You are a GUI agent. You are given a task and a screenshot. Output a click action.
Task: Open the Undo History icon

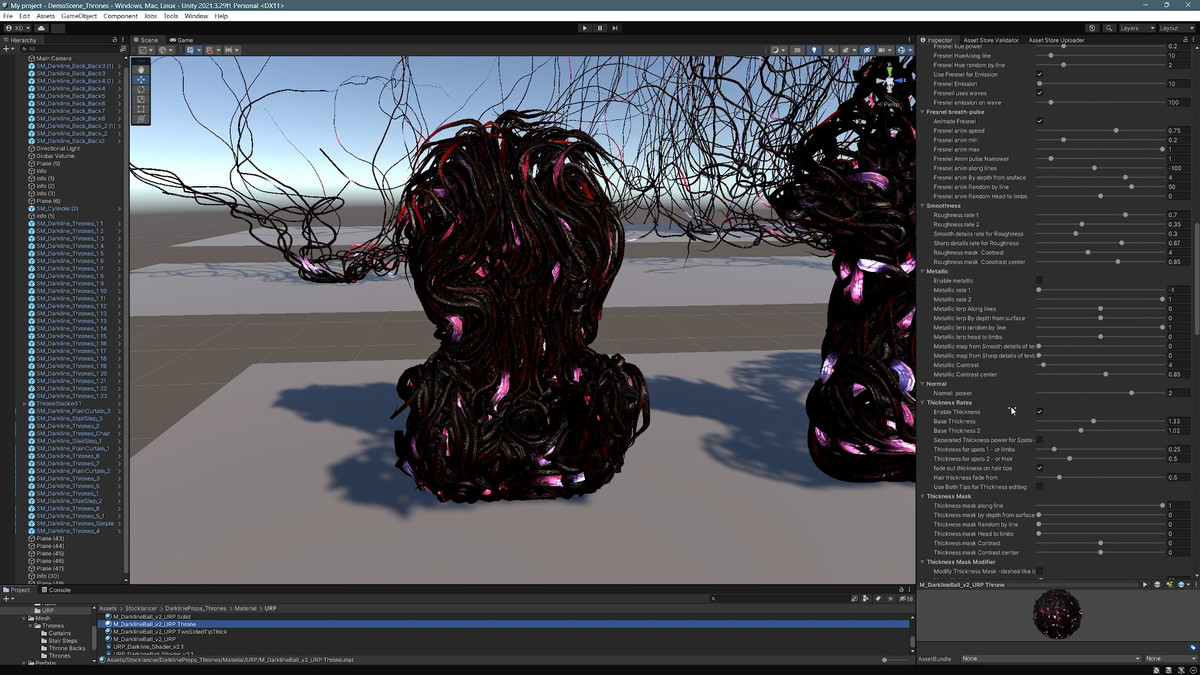pos(1092,28)
